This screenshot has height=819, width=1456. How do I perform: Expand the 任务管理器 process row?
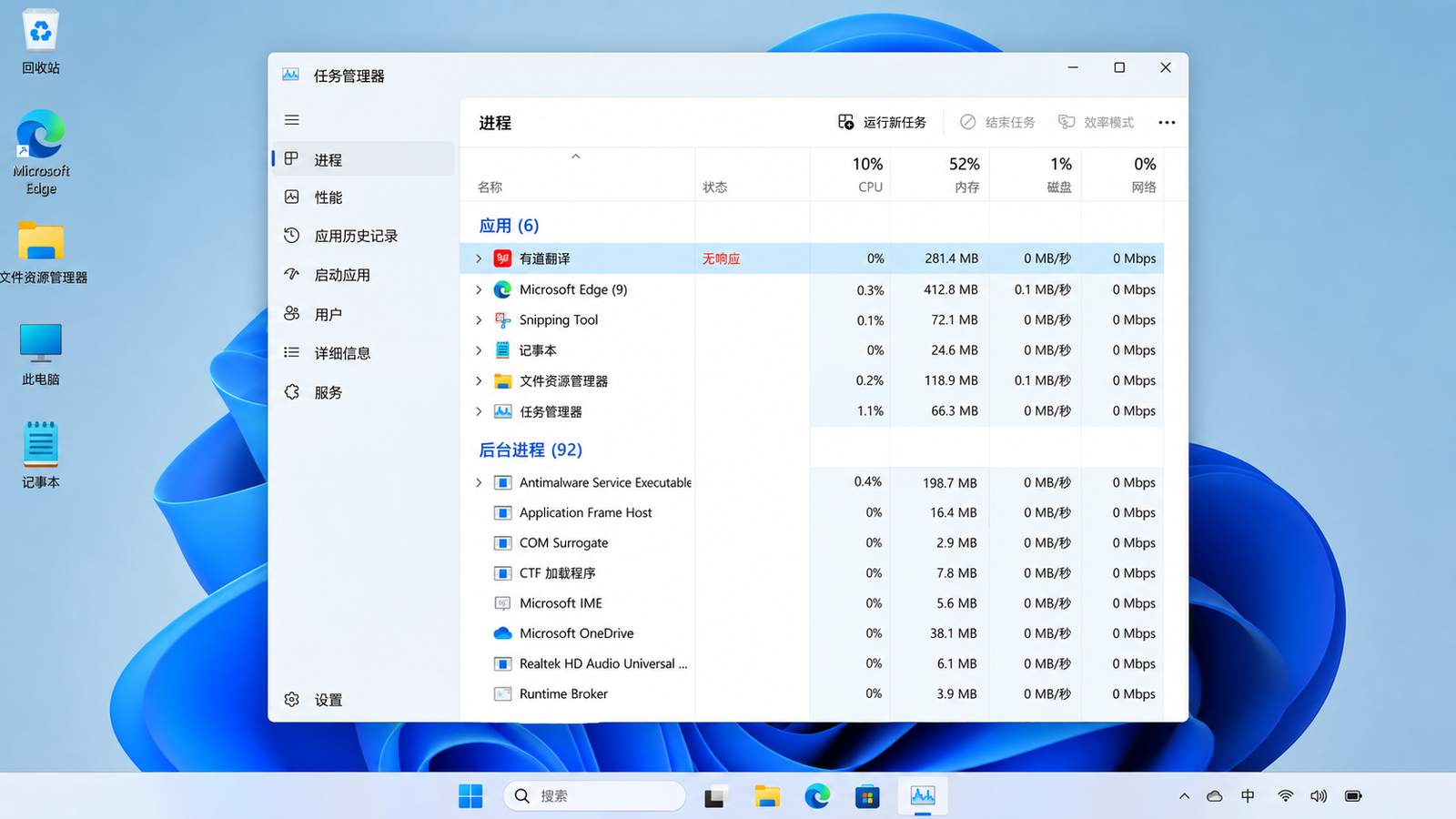coord(479,411)
